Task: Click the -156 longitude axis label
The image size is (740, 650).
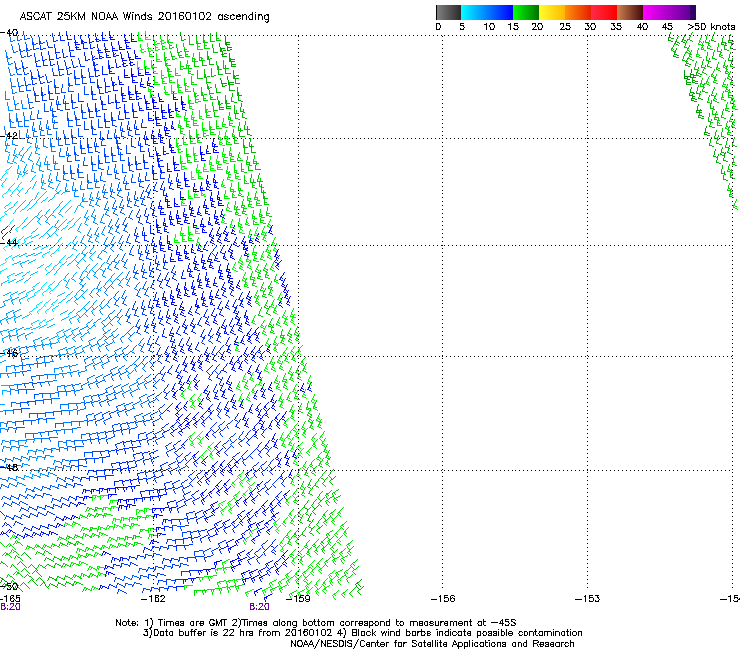Action: [443, 599]
